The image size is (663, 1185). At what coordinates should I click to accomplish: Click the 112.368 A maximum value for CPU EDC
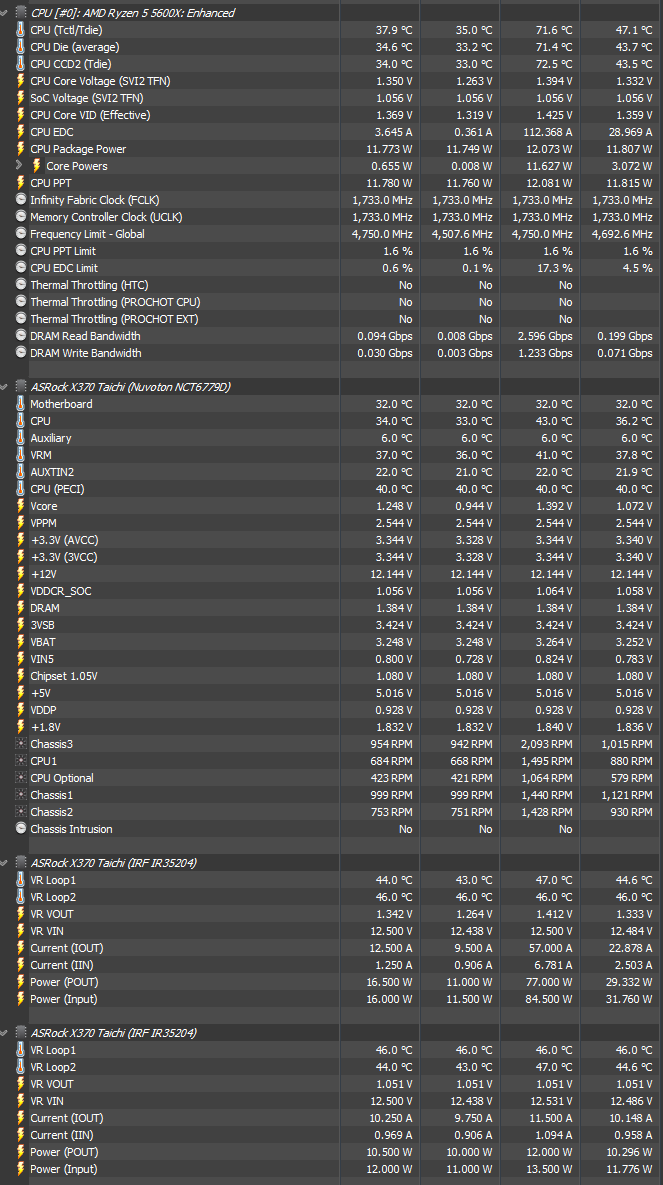point(548,131)
